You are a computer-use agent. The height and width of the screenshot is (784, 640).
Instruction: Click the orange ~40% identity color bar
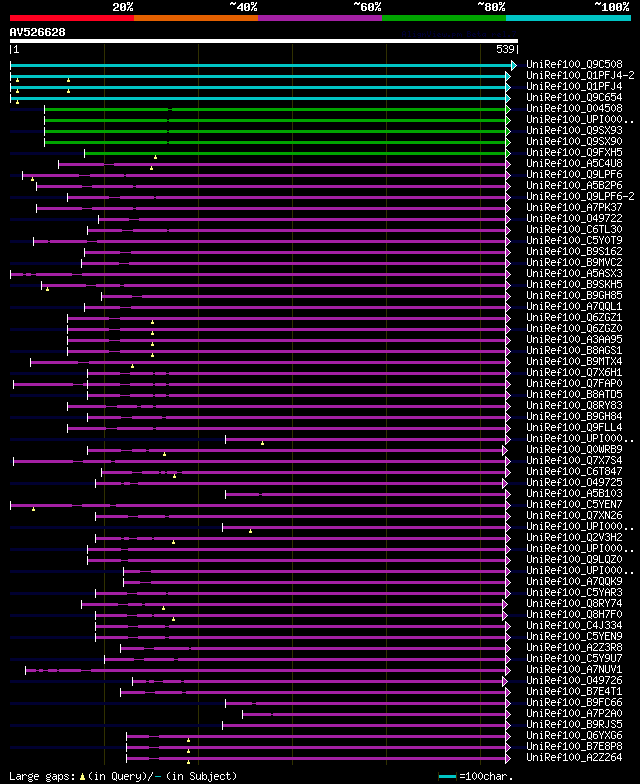[196, 18]
